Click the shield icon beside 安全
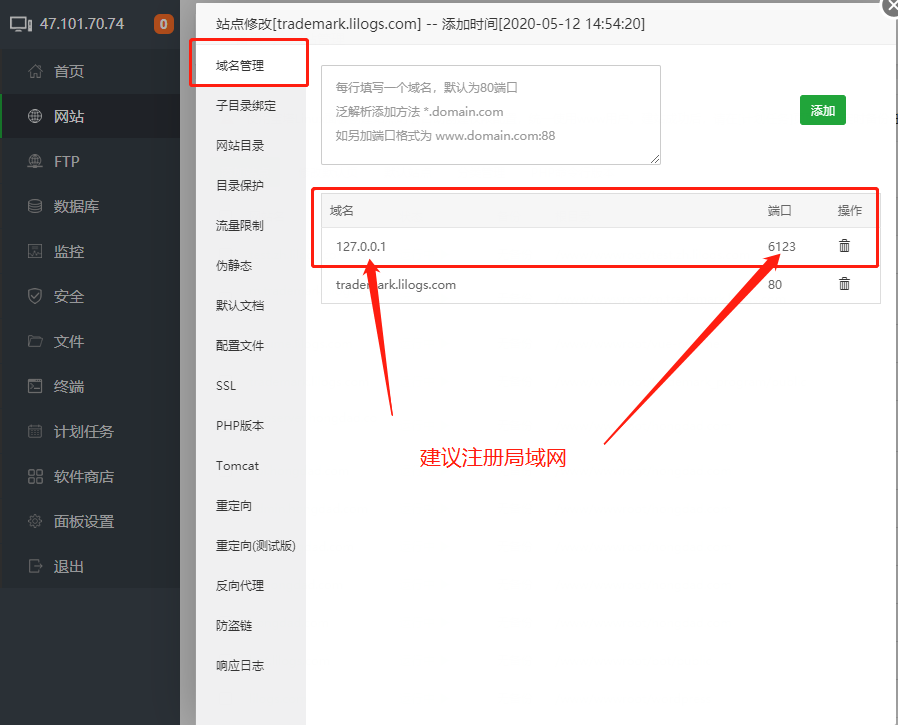Image resolution: width=898 pixels, height=725 pixels. coord(36,296)
